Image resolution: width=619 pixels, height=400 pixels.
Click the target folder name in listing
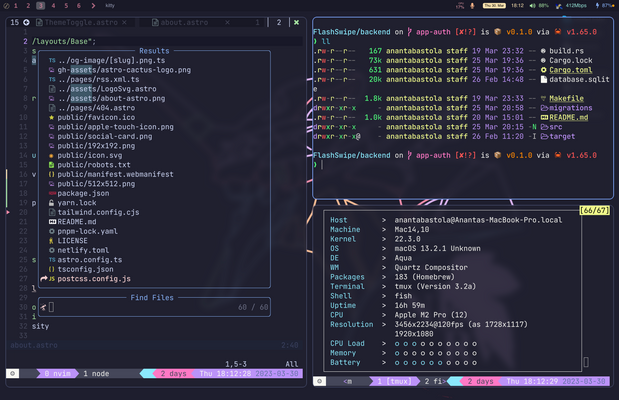click(x=562, y=136)
